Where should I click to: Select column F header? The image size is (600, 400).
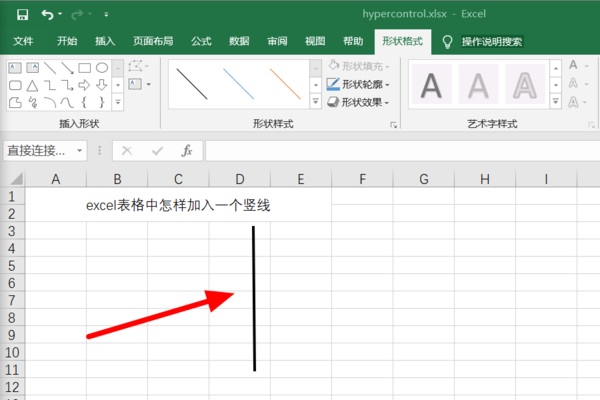pos(361,179)
